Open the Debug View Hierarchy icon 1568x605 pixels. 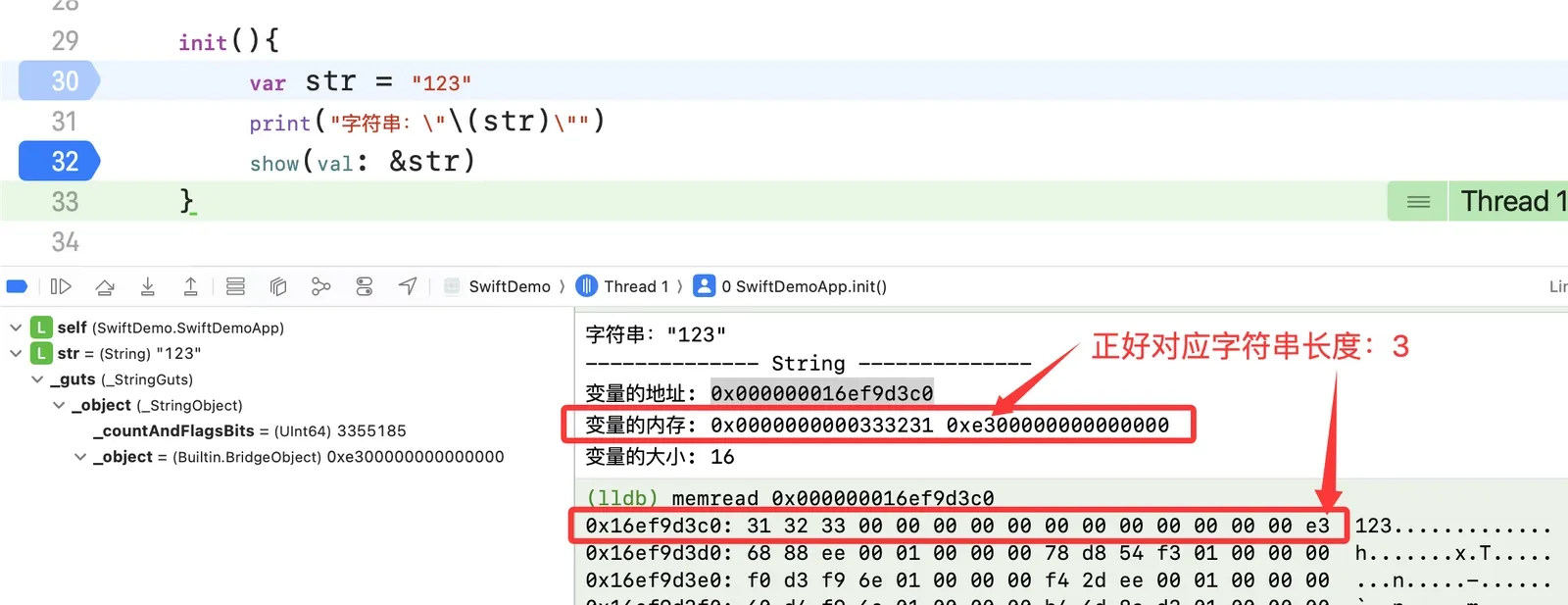pos(278,286)
